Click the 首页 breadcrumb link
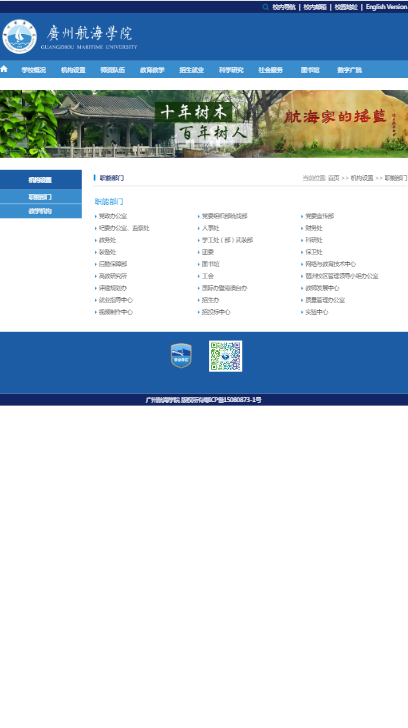 point(334,178)
